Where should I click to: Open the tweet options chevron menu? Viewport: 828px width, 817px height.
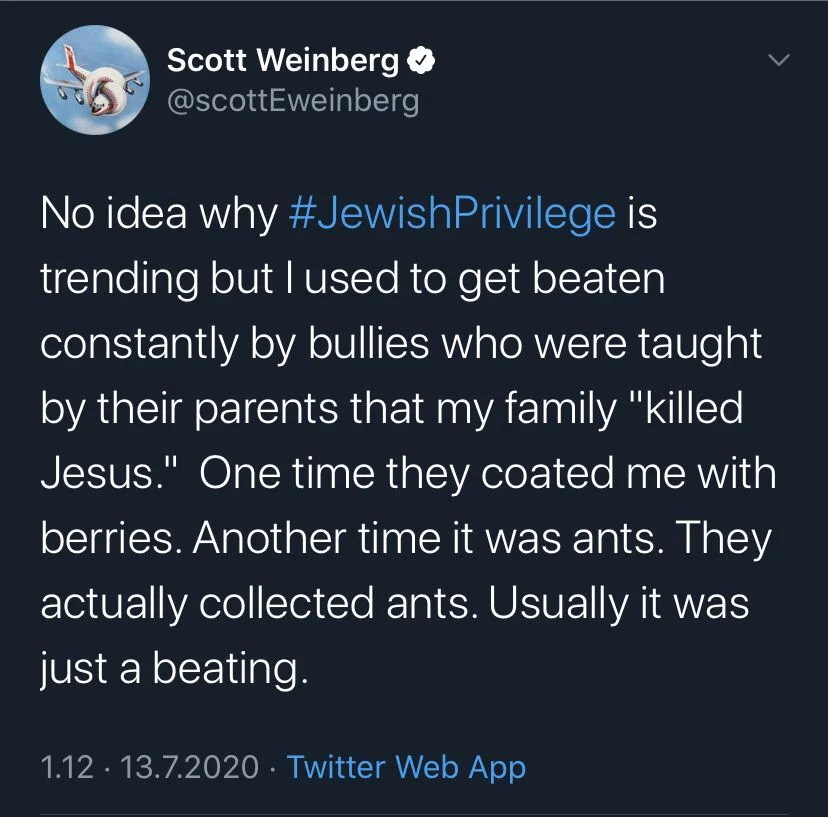(779, 62)
